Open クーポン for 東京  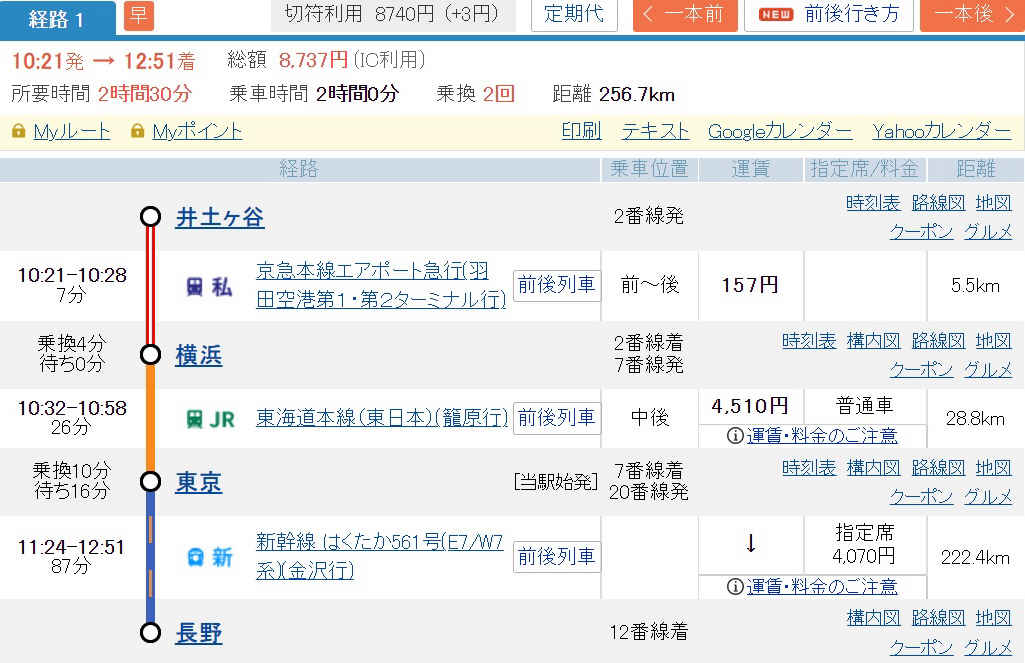pos(921,497)
